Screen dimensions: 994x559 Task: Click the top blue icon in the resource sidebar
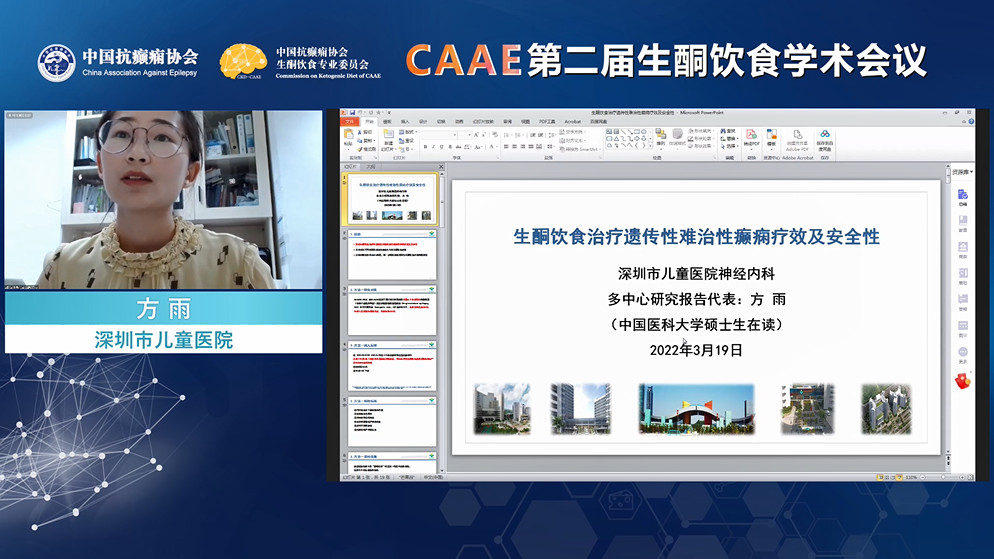tap(963, 196)
